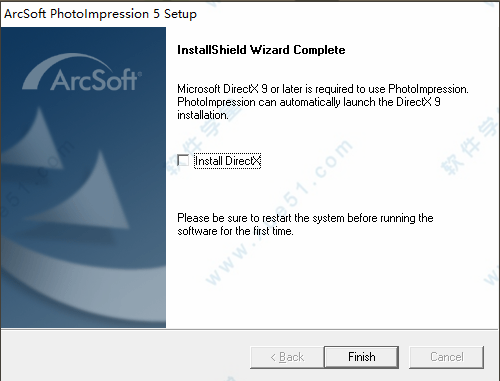Click the disabled Cancel button
The height and width of the screenshot is (381, 500).
click(x=446, y=357)
